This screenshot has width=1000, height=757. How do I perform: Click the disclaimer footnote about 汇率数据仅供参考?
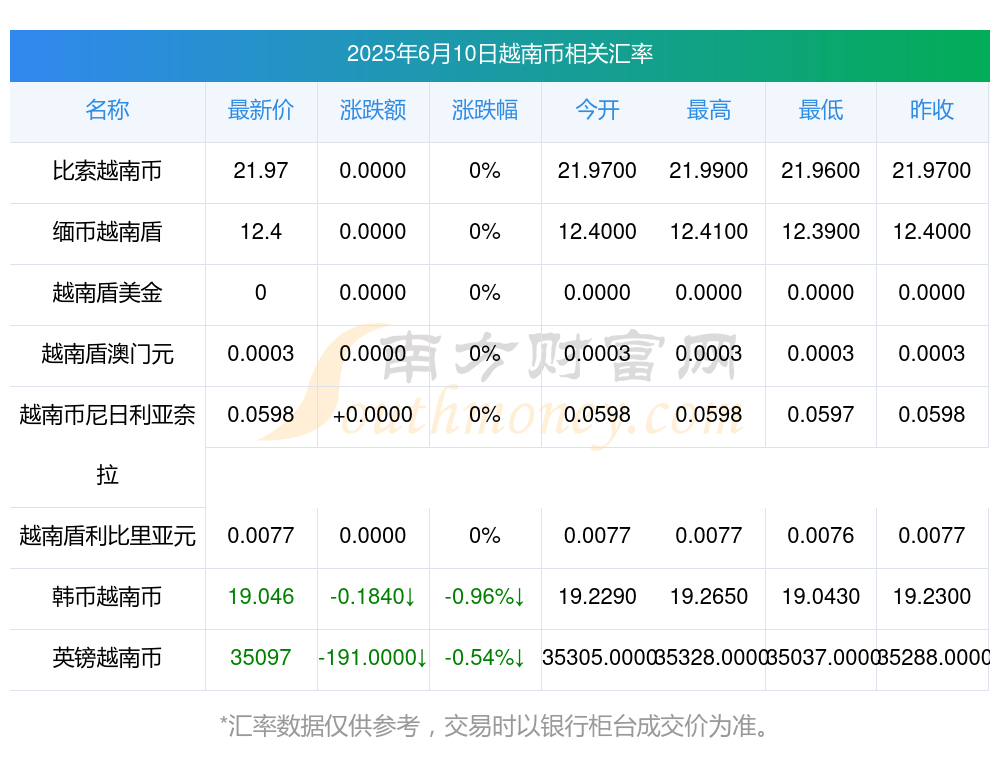[x=495, y=726]
